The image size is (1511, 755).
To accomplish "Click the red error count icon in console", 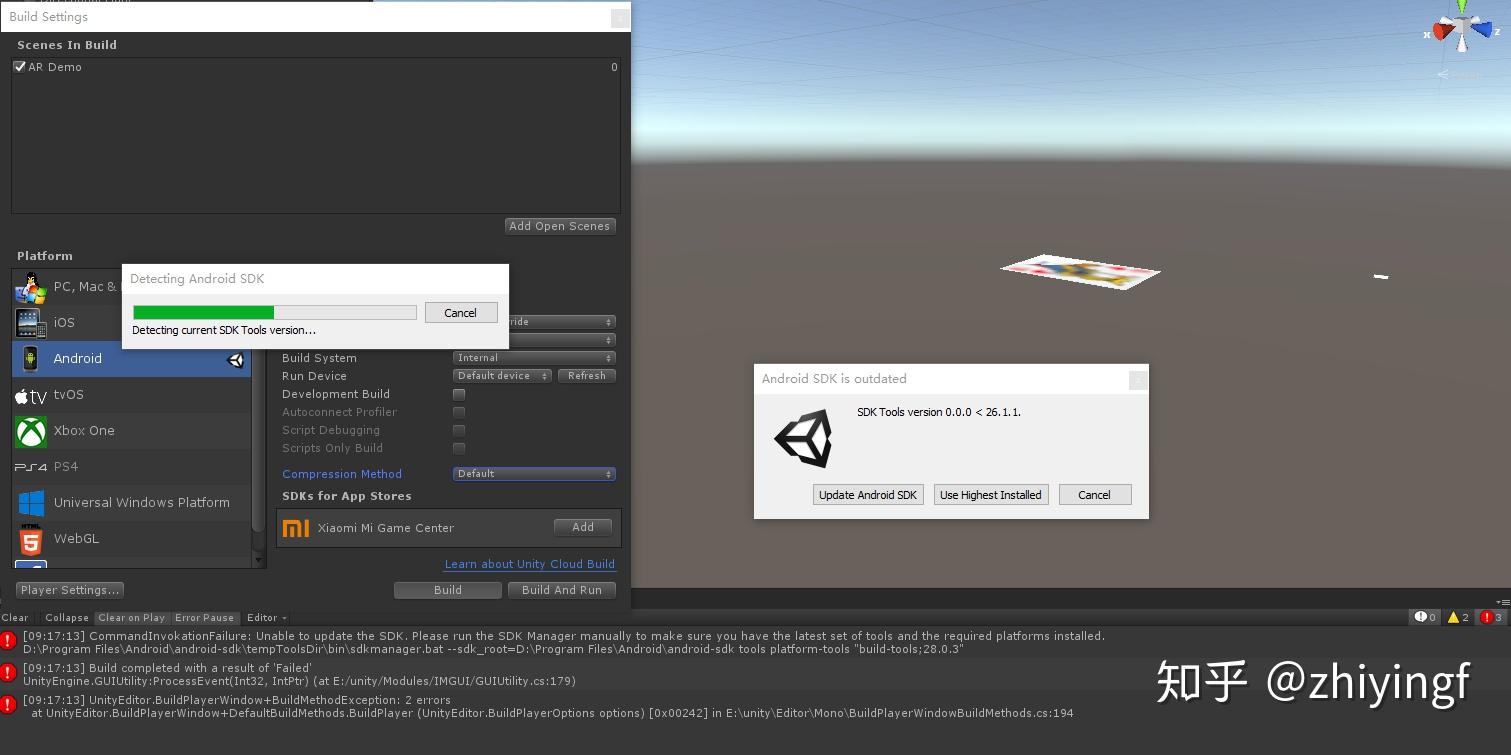I will tap(1489, 617).
